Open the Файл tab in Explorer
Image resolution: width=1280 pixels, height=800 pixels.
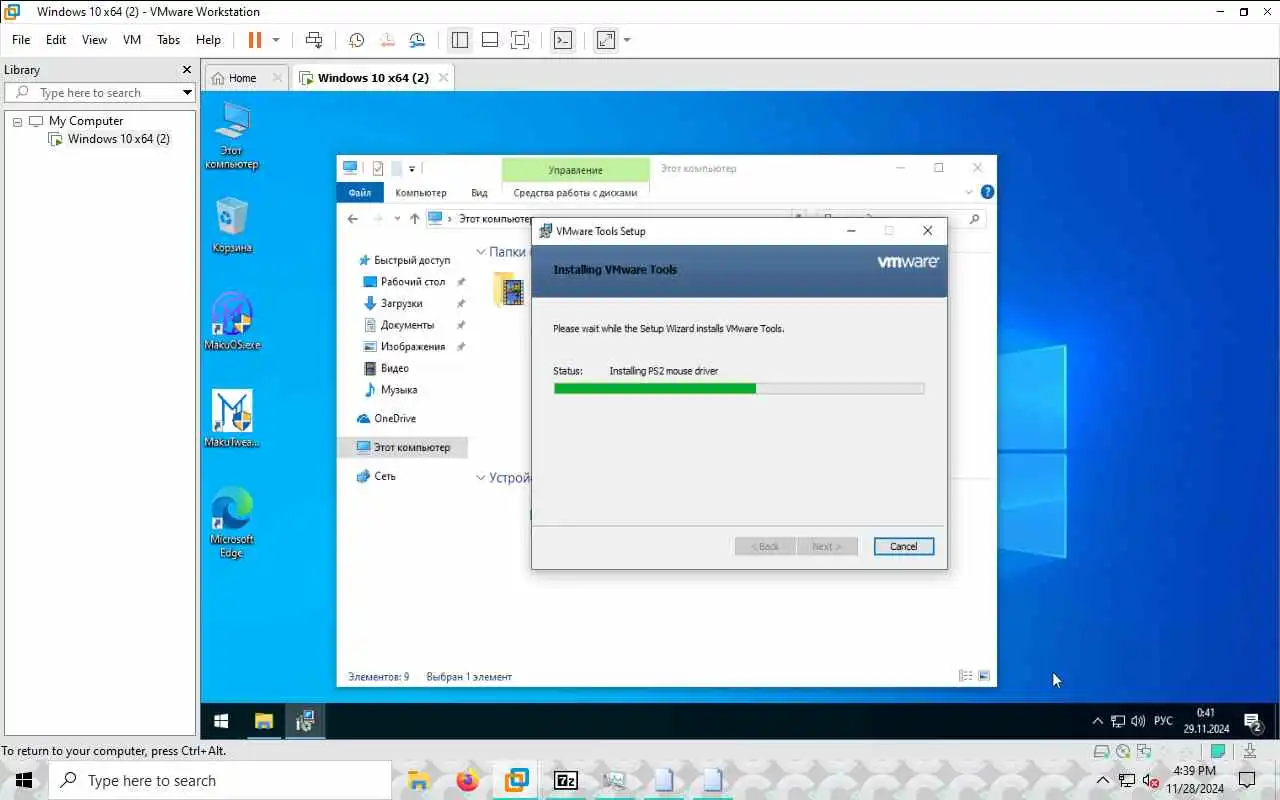[359, 193]
